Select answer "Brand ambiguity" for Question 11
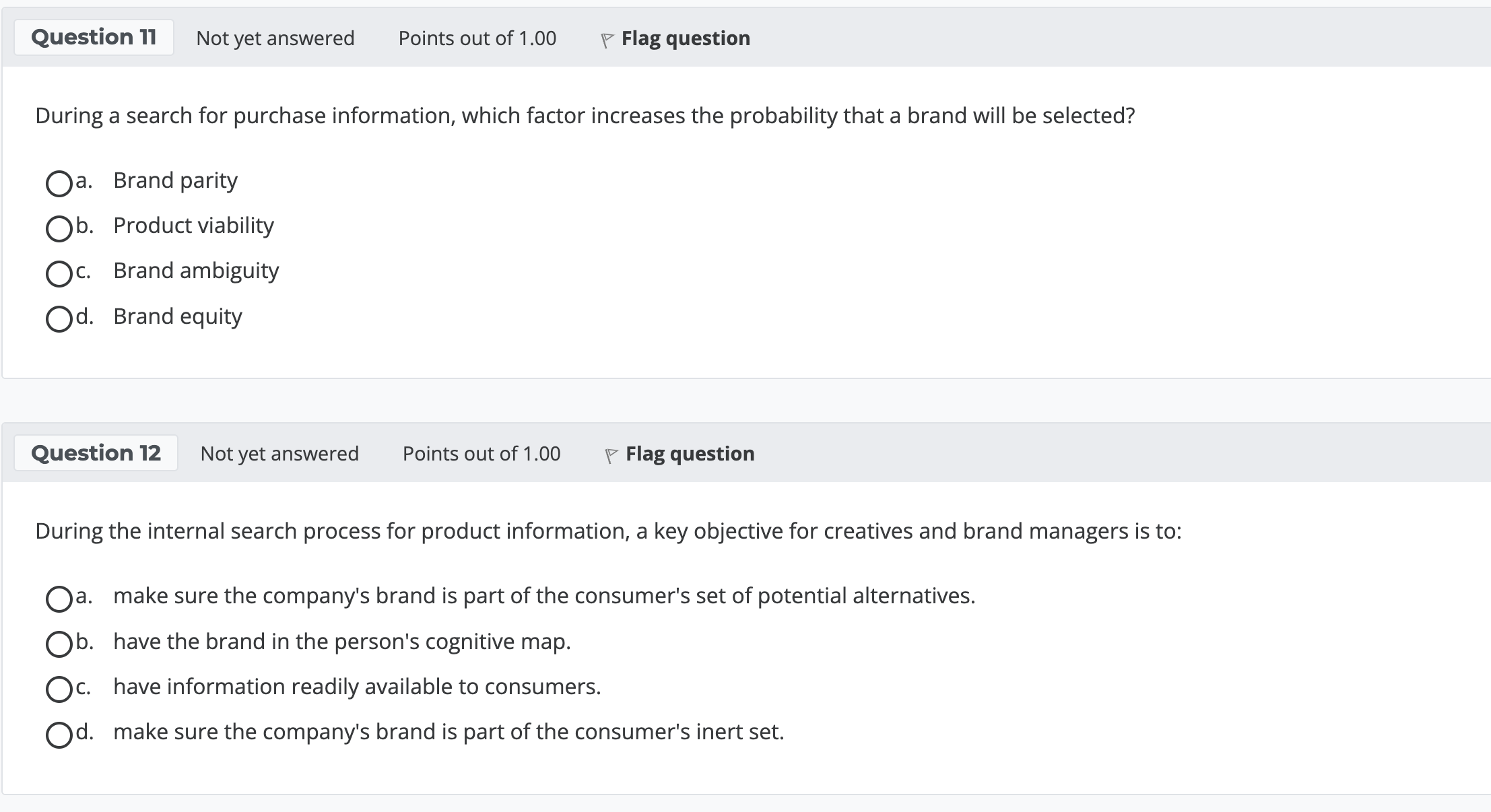This screenshot has height=812, width=1491. [59, 273]
